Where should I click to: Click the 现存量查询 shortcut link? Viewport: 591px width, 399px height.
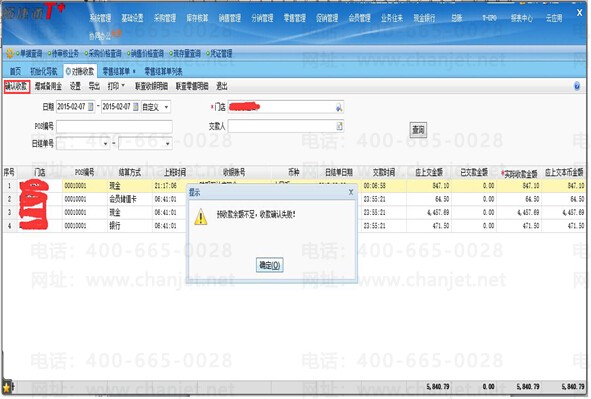[x=187, y=54]
